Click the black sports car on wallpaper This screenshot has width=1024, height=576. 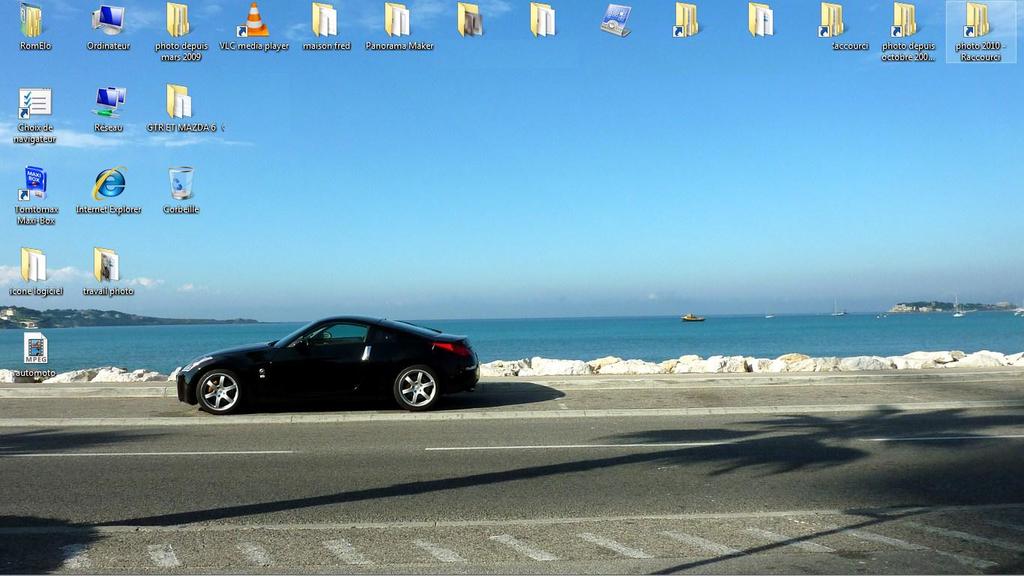pos(328,364)
